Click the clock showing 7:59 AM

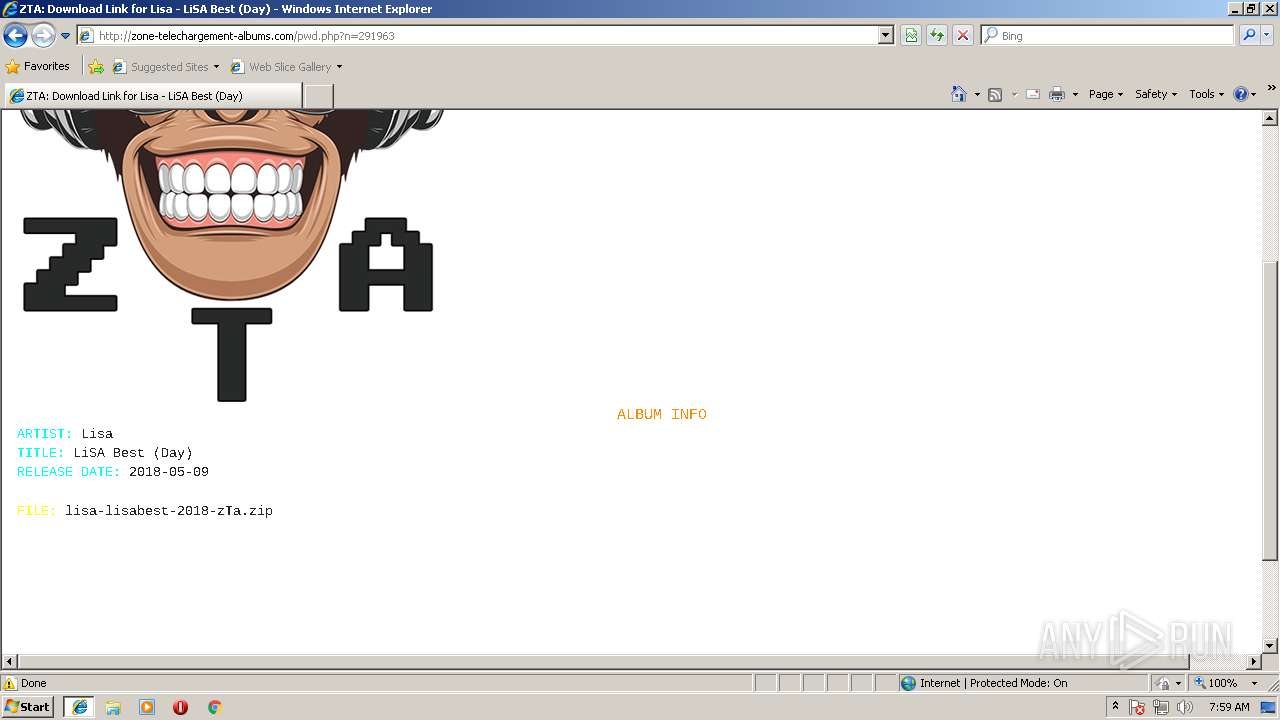[1229, 707]
